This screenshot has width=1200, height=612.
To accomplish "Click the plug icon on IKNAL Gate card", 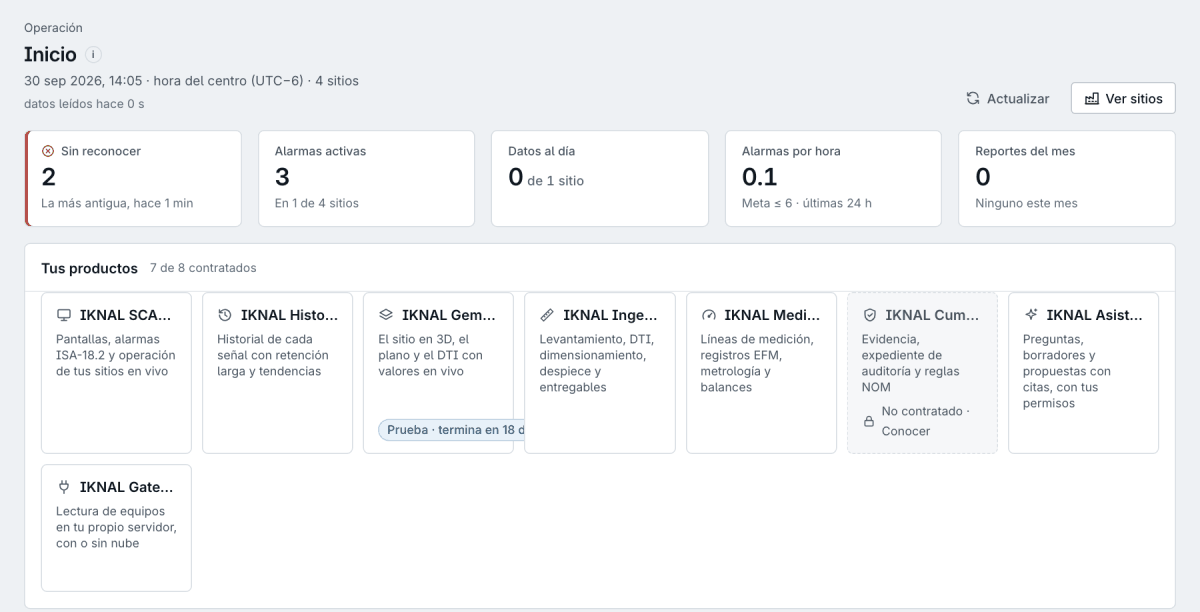I will click(x=64, y=487).
